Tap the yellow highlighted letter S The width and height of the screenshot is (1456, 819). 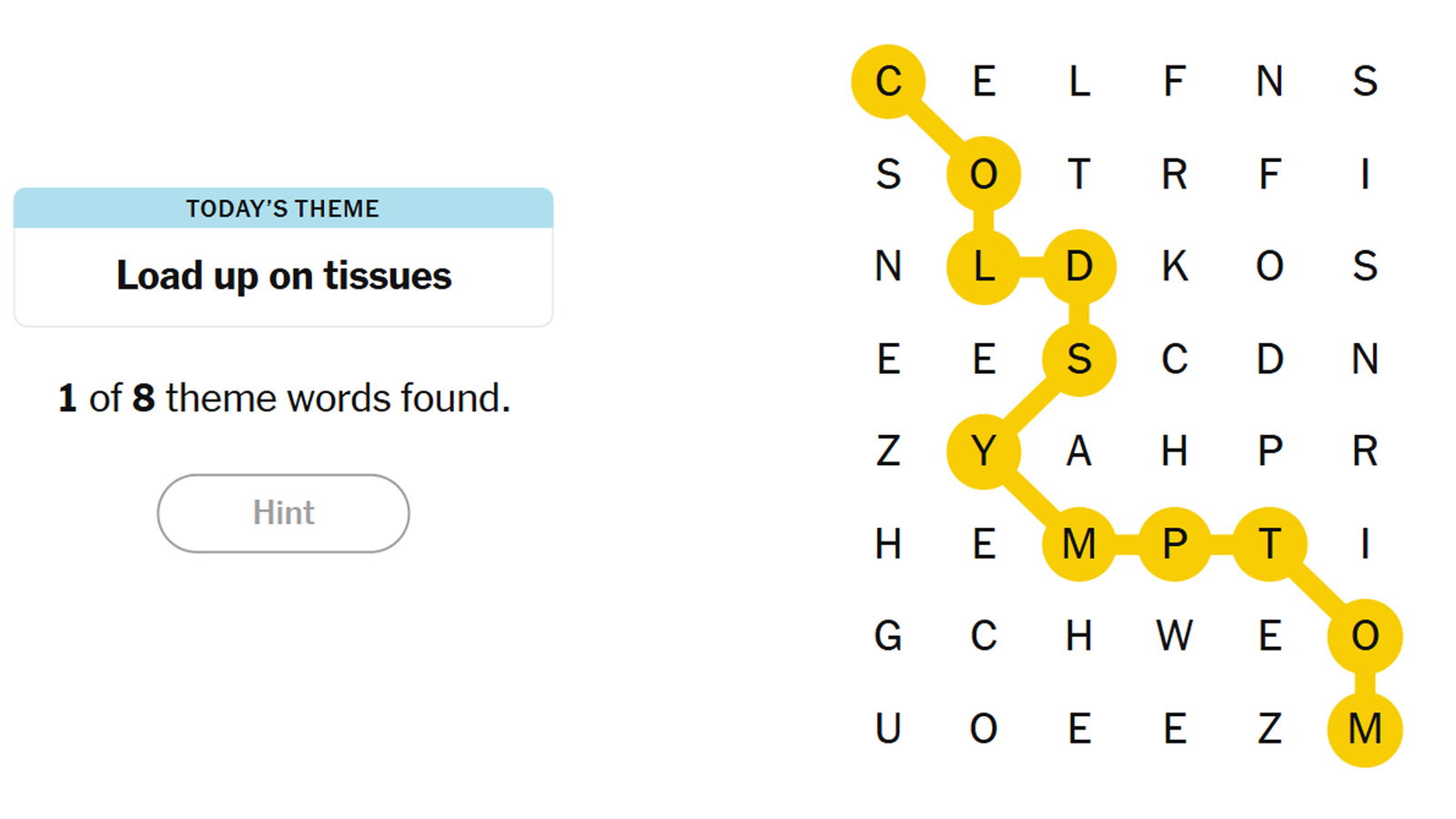[x=1078, y=359]
